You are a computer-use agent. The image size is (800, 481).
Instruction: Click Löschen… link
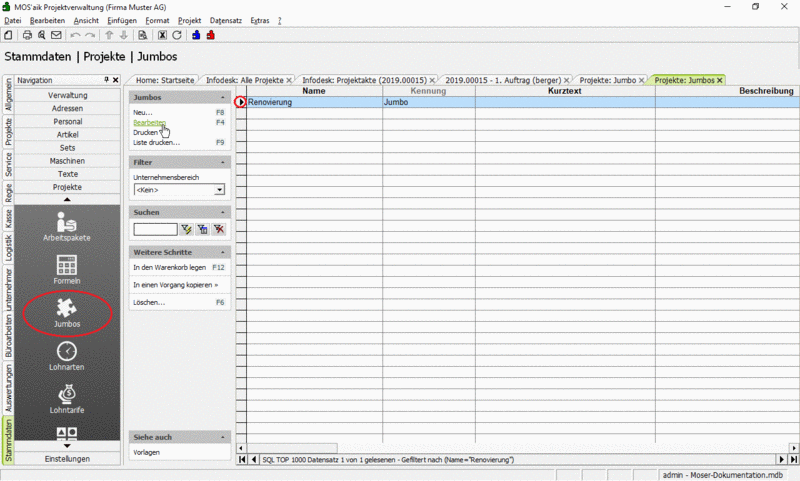click(x=149, y=302)
